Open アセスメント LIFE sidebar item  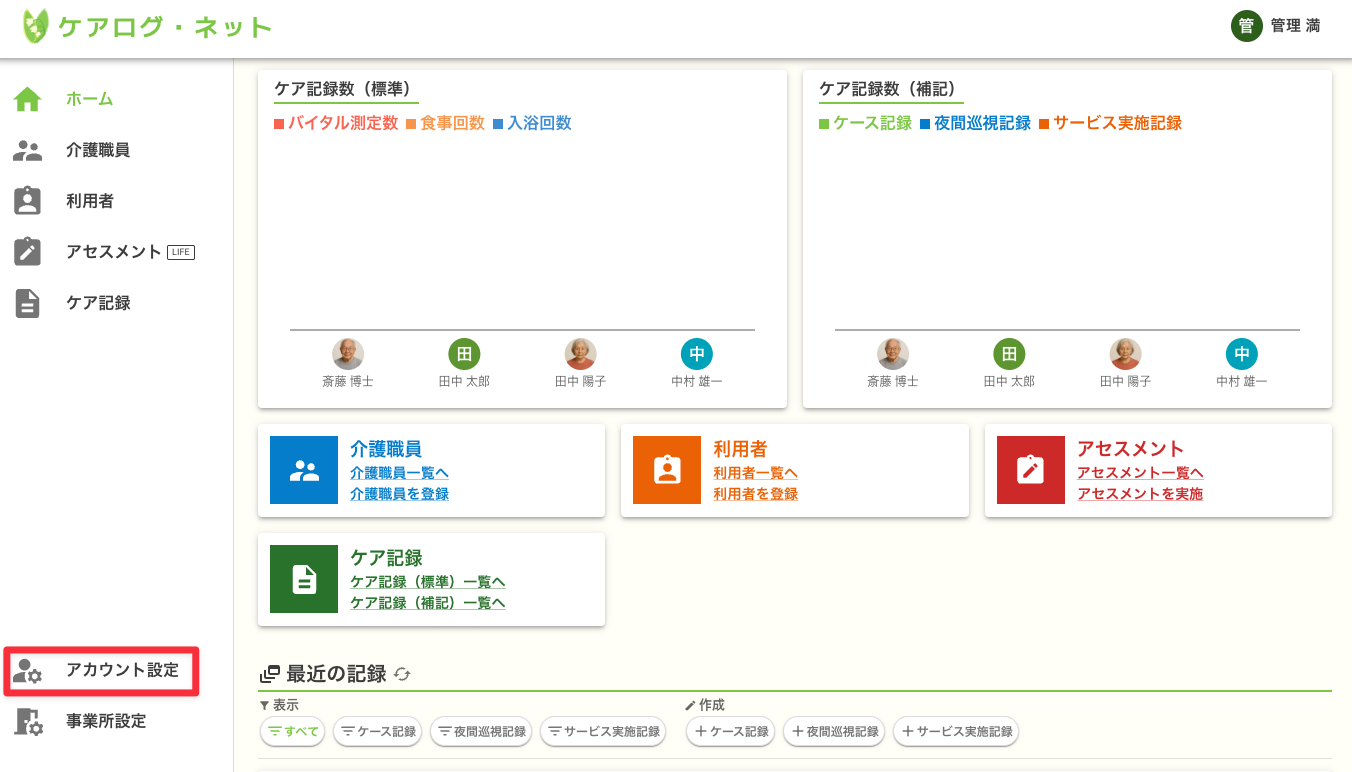113,252
